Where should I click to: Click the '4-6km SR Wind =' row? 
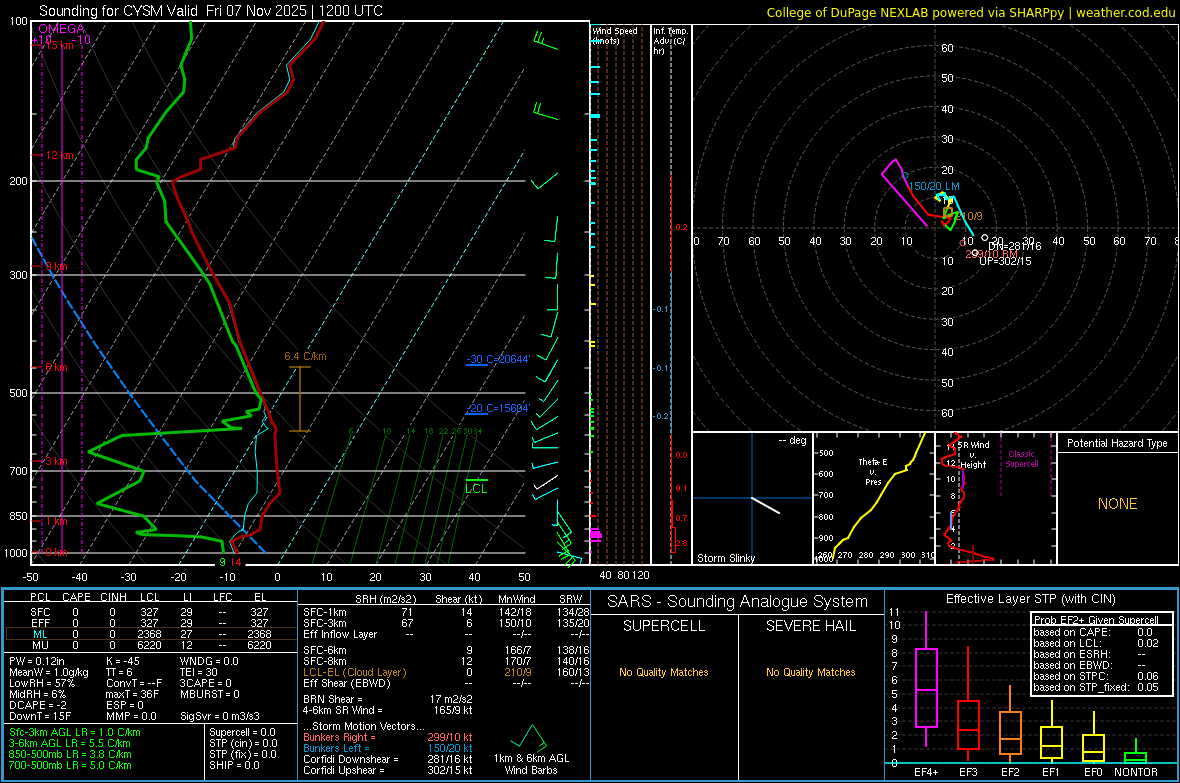(388, 710)
